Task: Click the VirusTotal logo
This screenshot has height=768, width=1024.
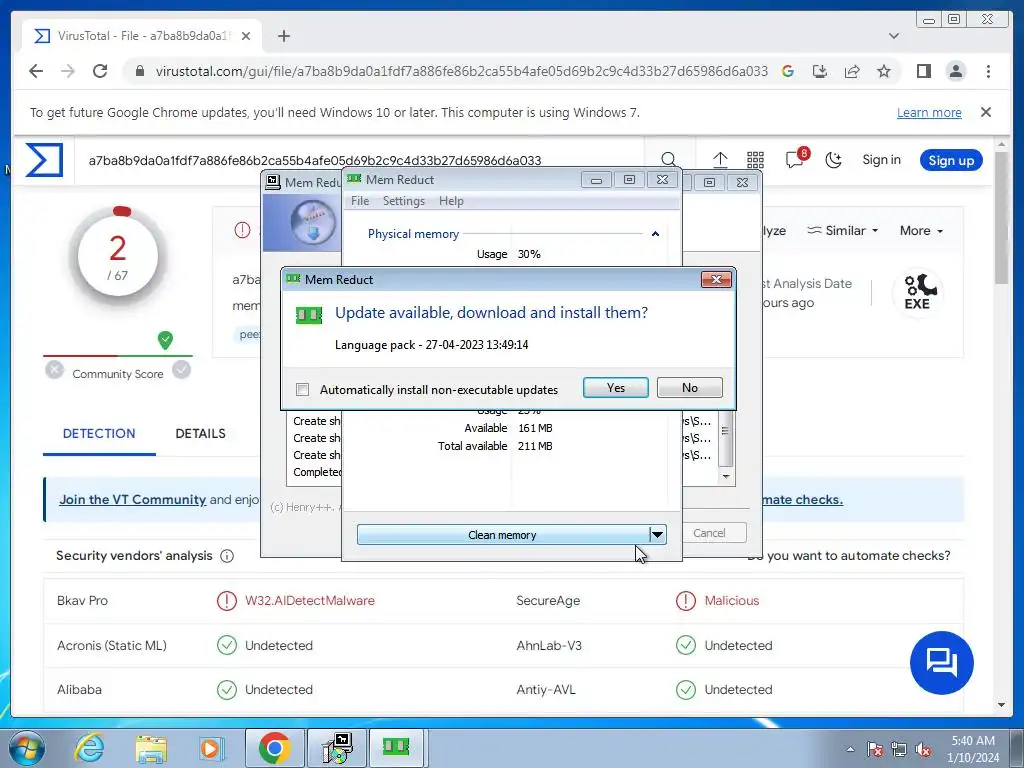Action: click(44, 160)
